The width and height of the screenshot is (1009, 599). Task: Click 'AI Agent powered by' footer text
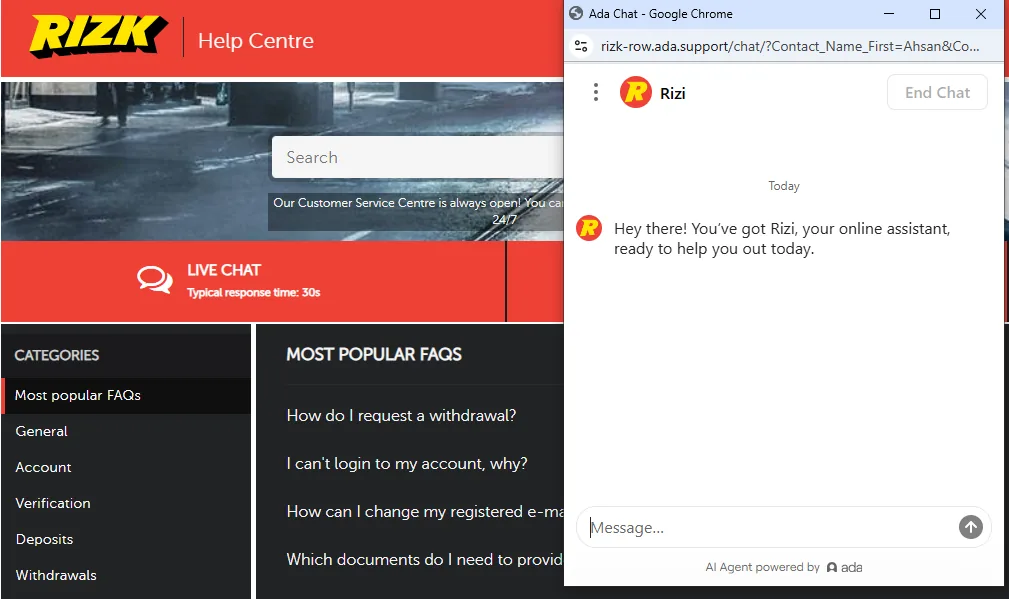click(763, 567)
